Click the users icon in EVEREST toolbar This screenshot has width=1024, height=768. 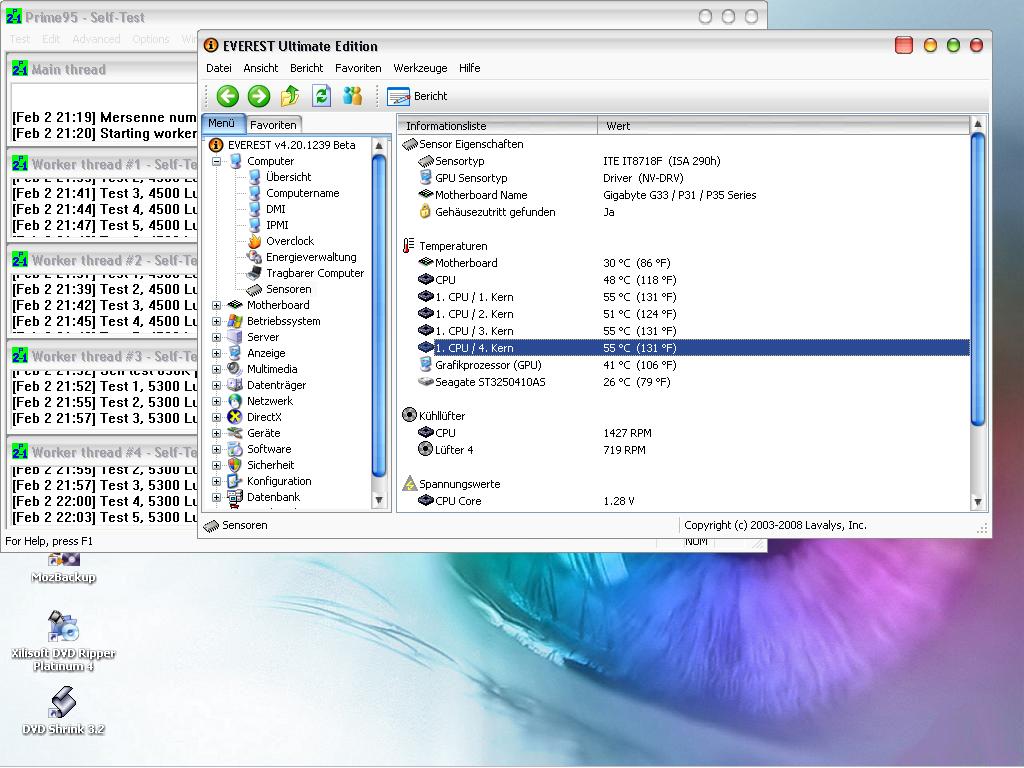(353, 96)
